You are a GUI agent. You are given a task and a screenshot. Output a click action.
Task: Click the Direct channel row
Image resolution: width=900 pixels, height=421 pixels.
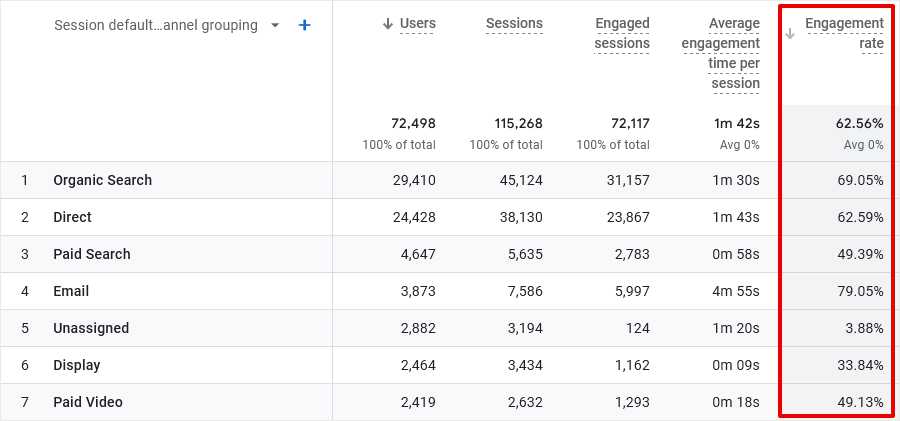tap(72, 217)
